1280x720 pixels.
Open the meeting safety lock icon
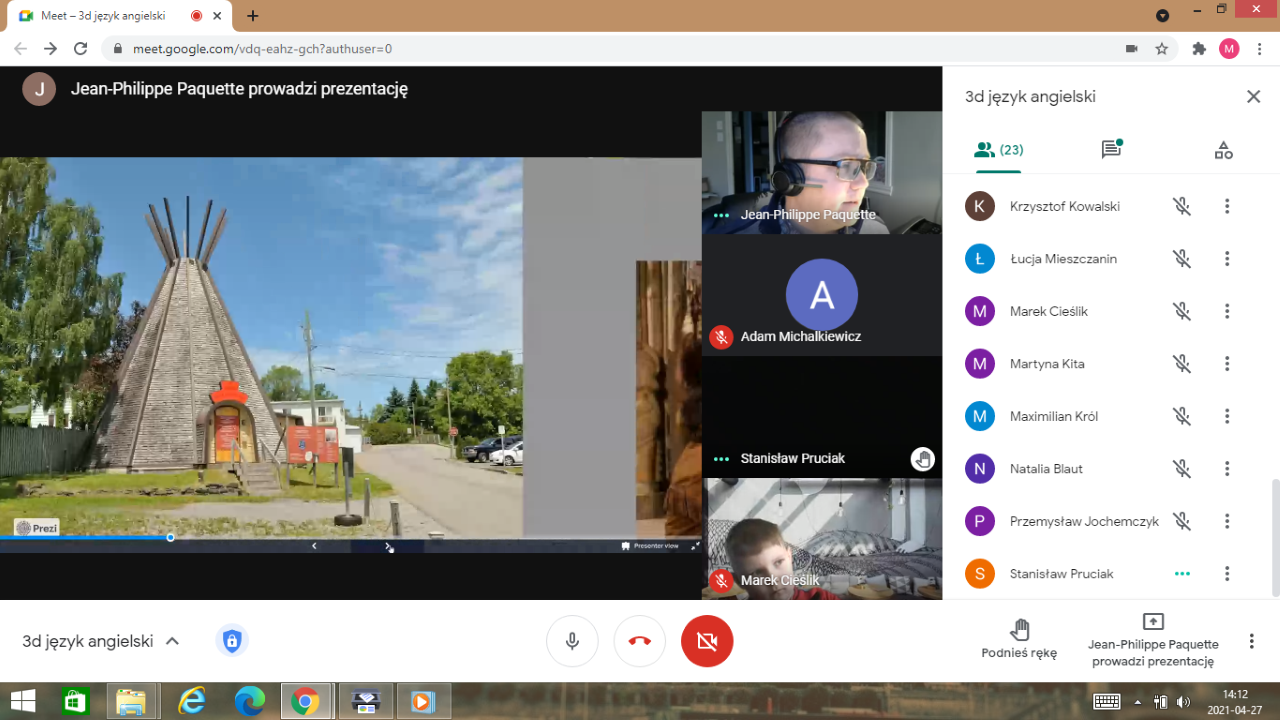[232, 641]
